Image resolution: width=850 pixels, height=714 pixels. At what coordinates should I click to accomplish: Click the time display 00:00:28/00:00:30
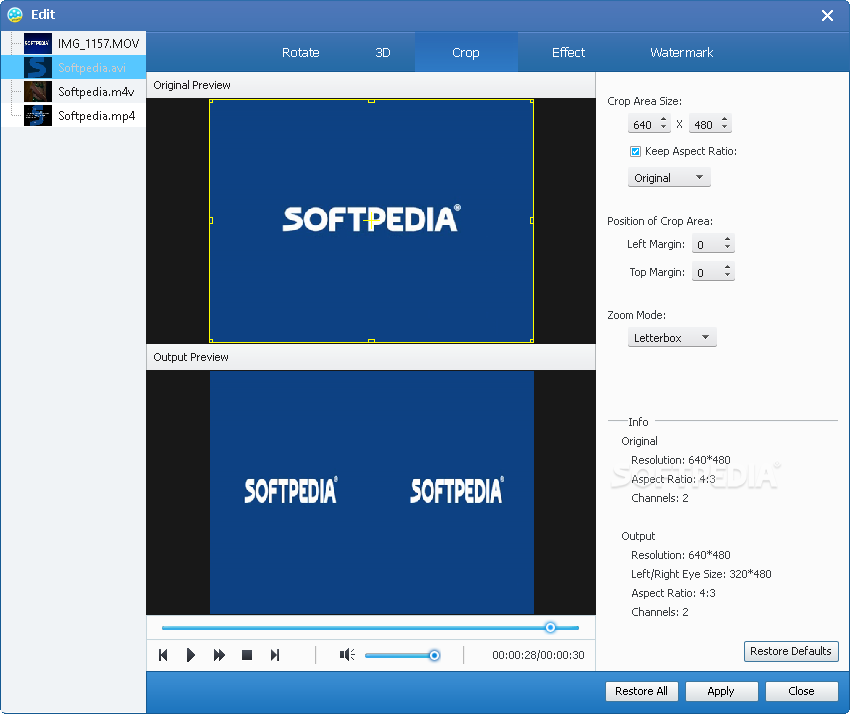click(x=538, y=655)
